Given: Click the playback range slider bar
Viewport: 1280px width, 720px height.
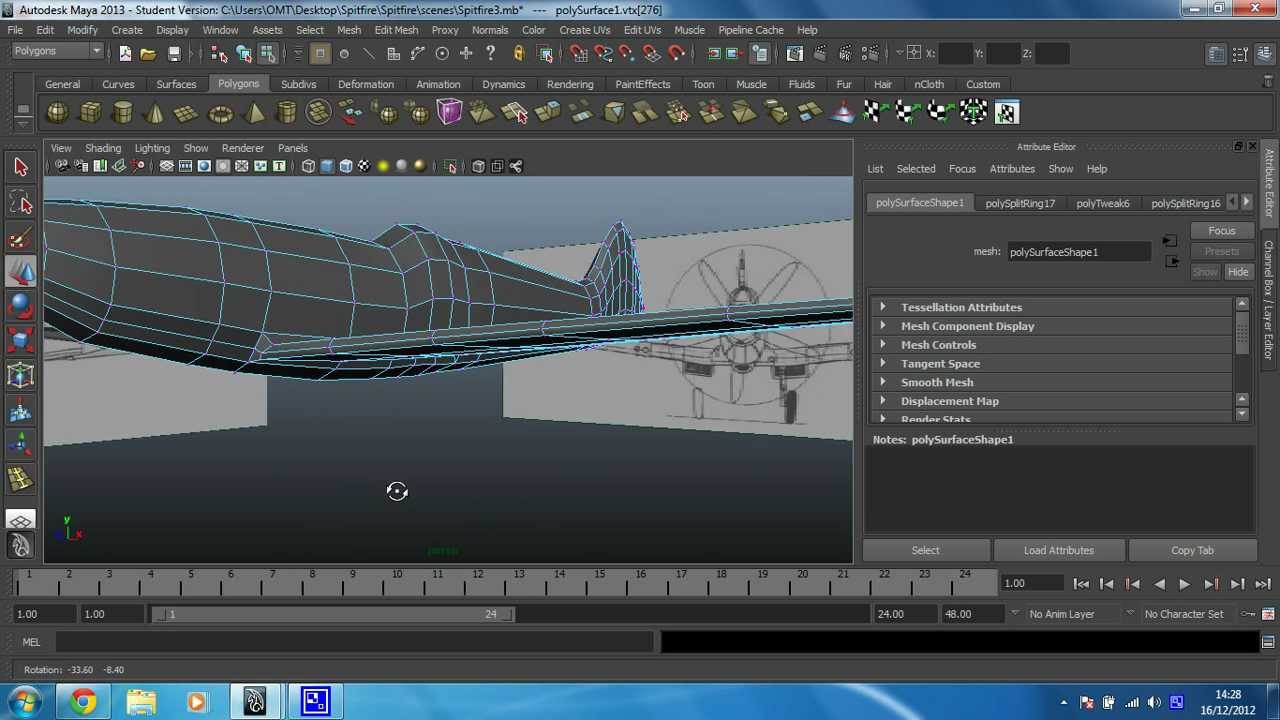Looking at the screenshot, I should pos(332,614).
